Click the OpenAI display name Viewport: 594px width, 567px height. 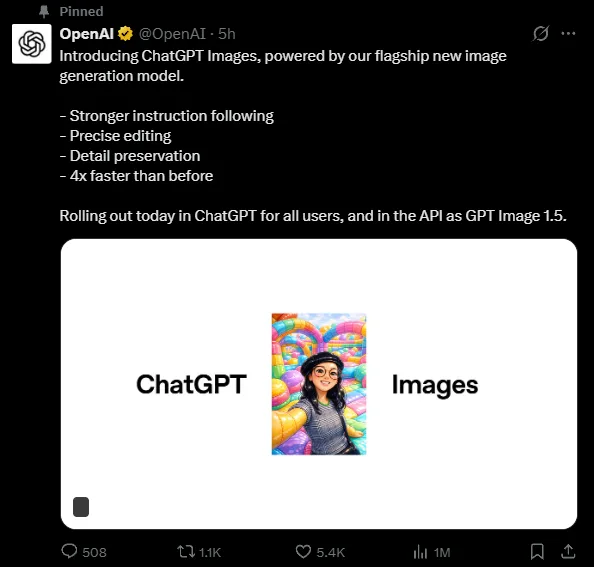pyautogui.click(x=86, y=34)
